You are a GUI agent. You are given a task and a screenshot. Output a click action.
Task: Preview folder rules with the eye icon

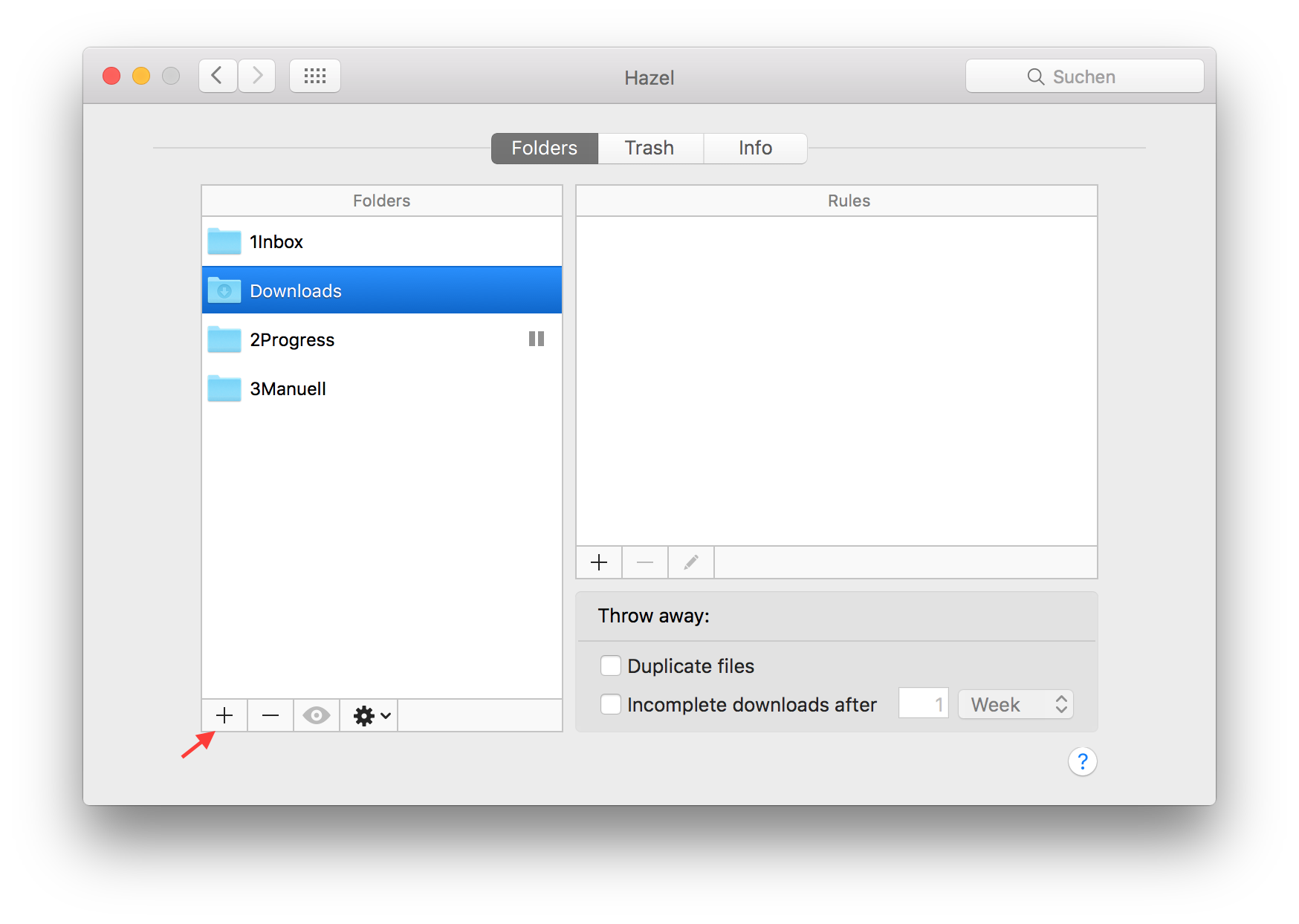pyautogui.click(x=317, y=715)
